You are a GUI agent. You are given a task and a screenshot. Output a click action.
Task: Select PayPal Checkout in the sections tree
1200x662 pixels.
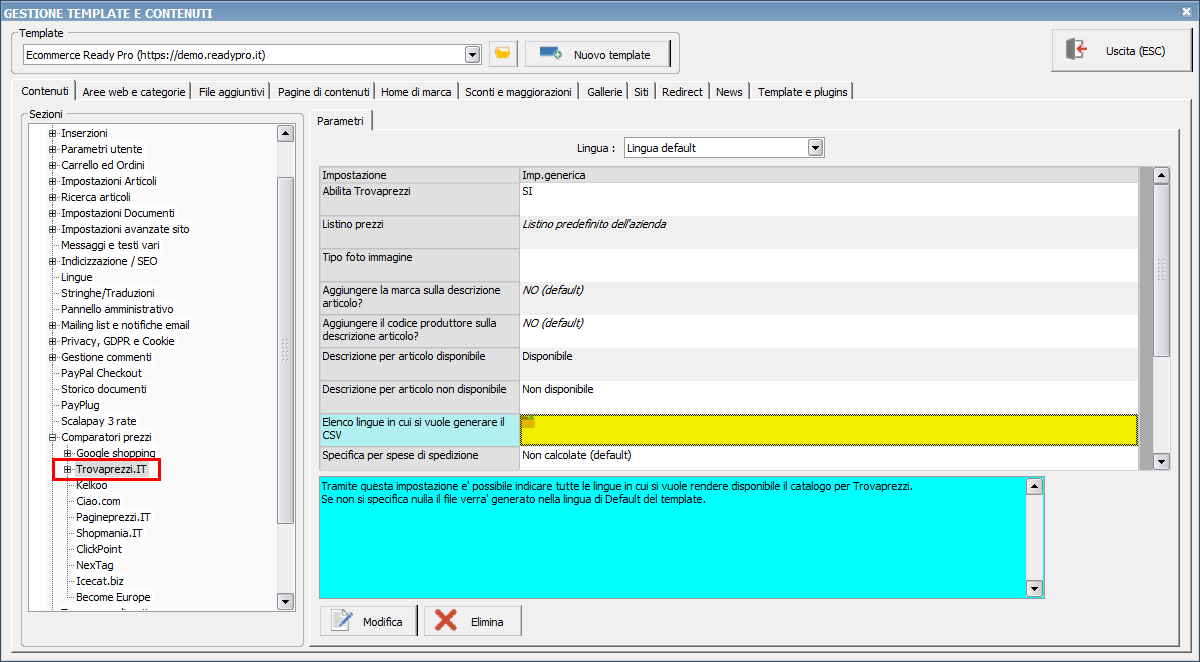click(x=101, y=373)
